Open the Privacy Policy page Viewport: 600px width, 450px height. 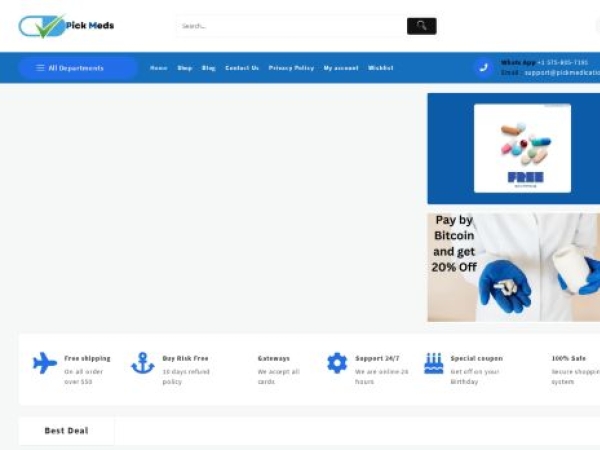pyautogui.click(x=291, y=68)
